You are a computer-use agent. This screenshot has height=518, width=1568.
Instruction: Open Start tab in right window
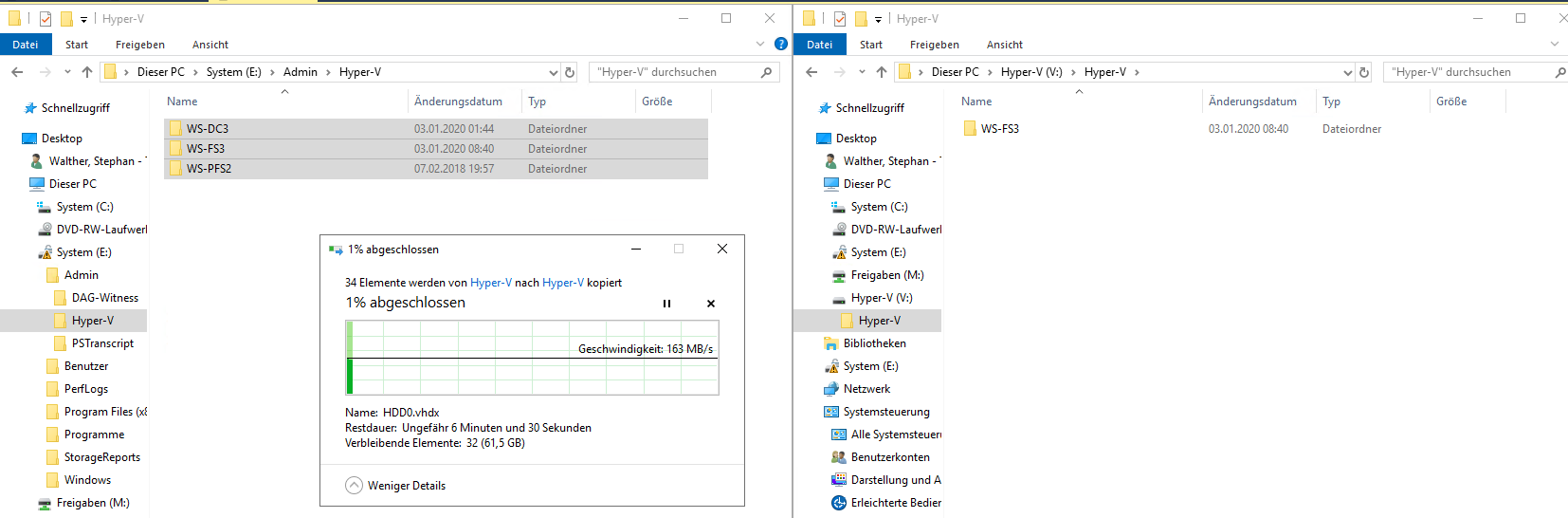pyautogui.click(x=871, y=45)
